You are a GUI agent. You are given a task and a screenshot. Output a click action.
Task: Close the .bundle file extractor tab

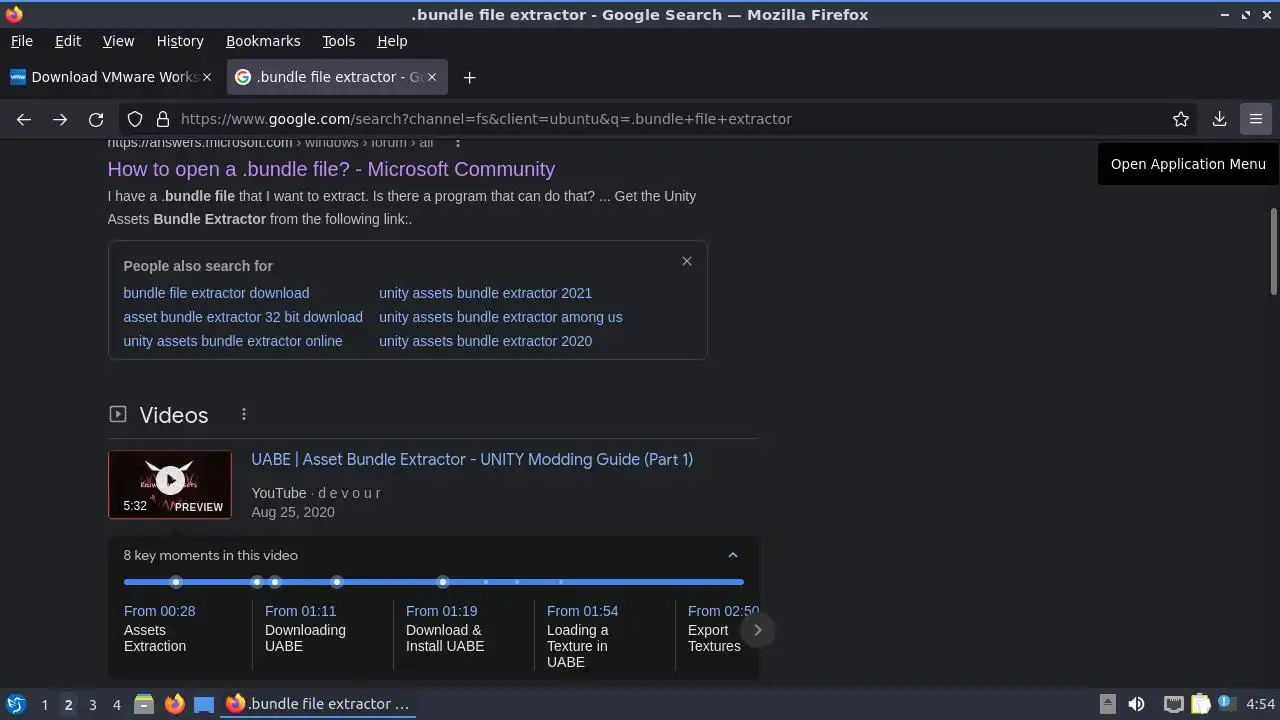pyautogui.click(x=432, y=77)
